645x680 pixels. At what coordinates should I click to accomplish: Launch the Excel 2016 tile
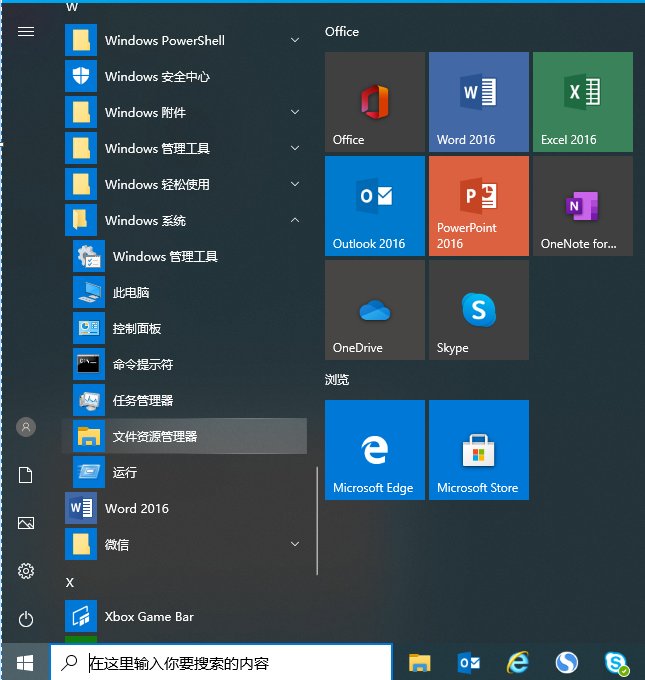(x=582, y=101)
